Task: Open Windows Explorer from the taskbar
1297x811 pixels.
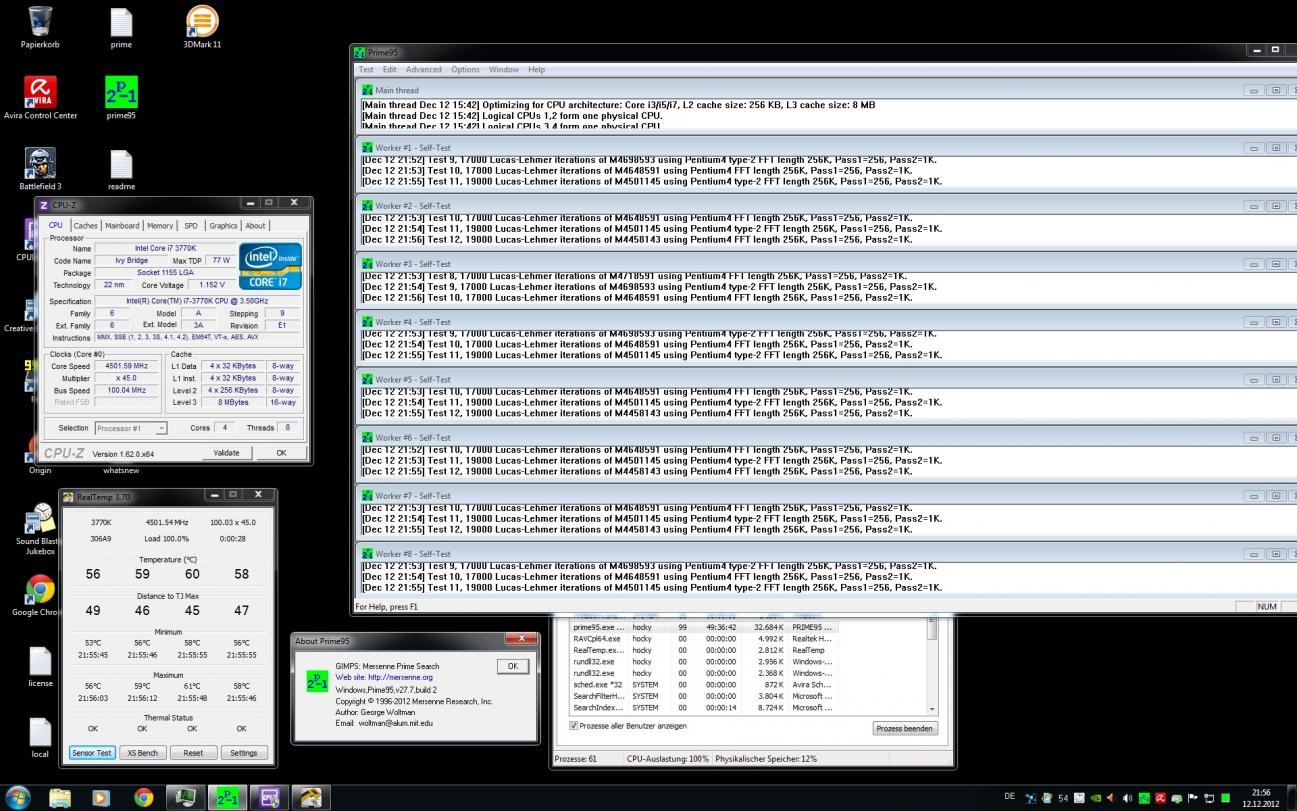Action: point(60,797)
